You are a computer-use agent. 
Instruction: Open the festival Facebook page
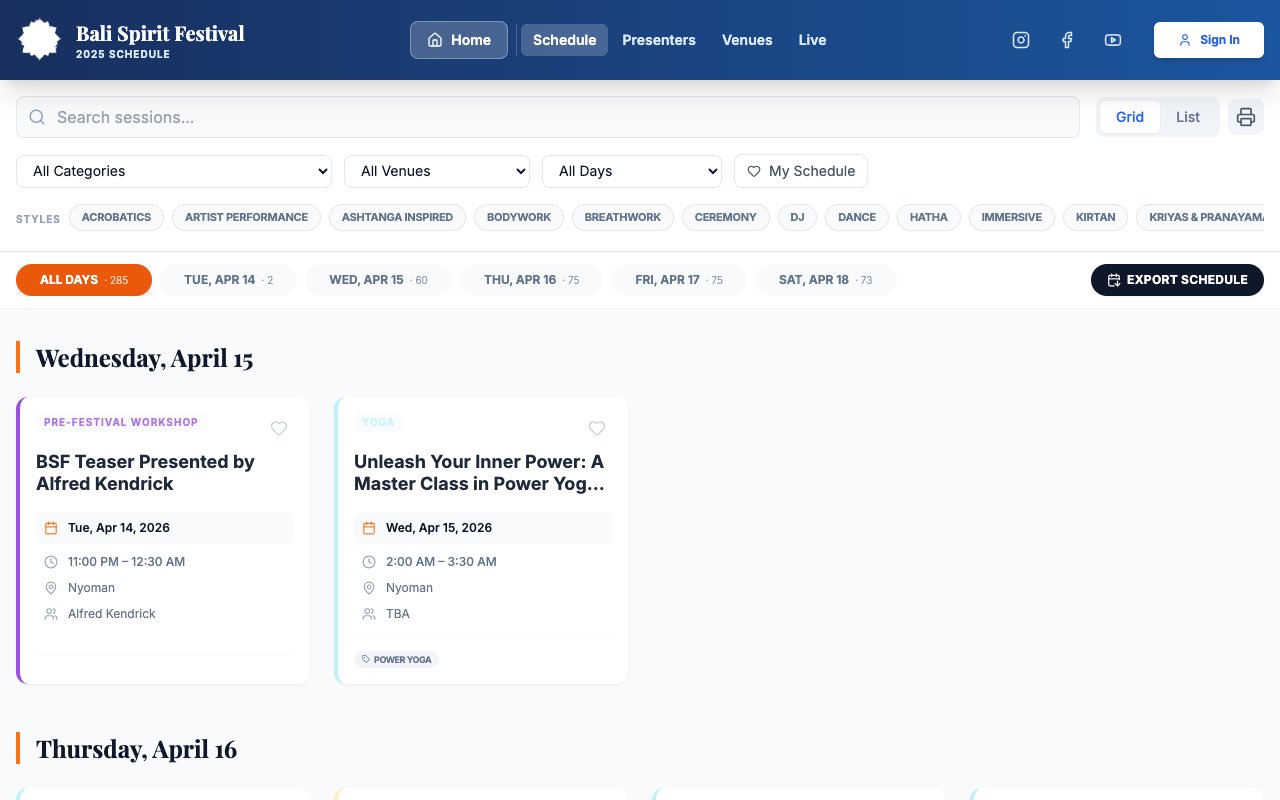tap(1067, 40)
